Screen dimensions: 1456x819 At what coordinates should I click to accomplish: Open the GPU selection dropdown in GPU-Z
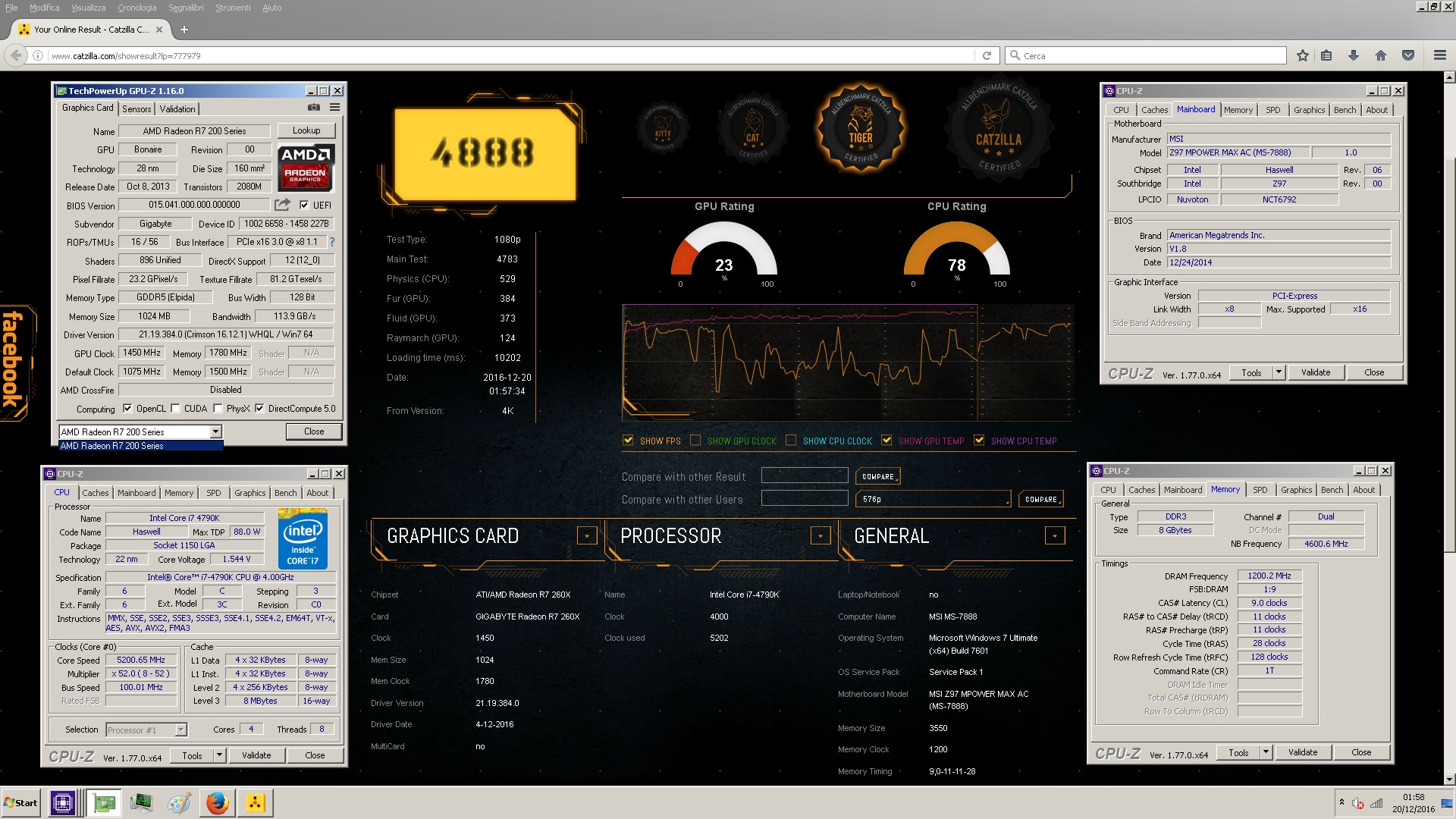click(x=215, y=431)
